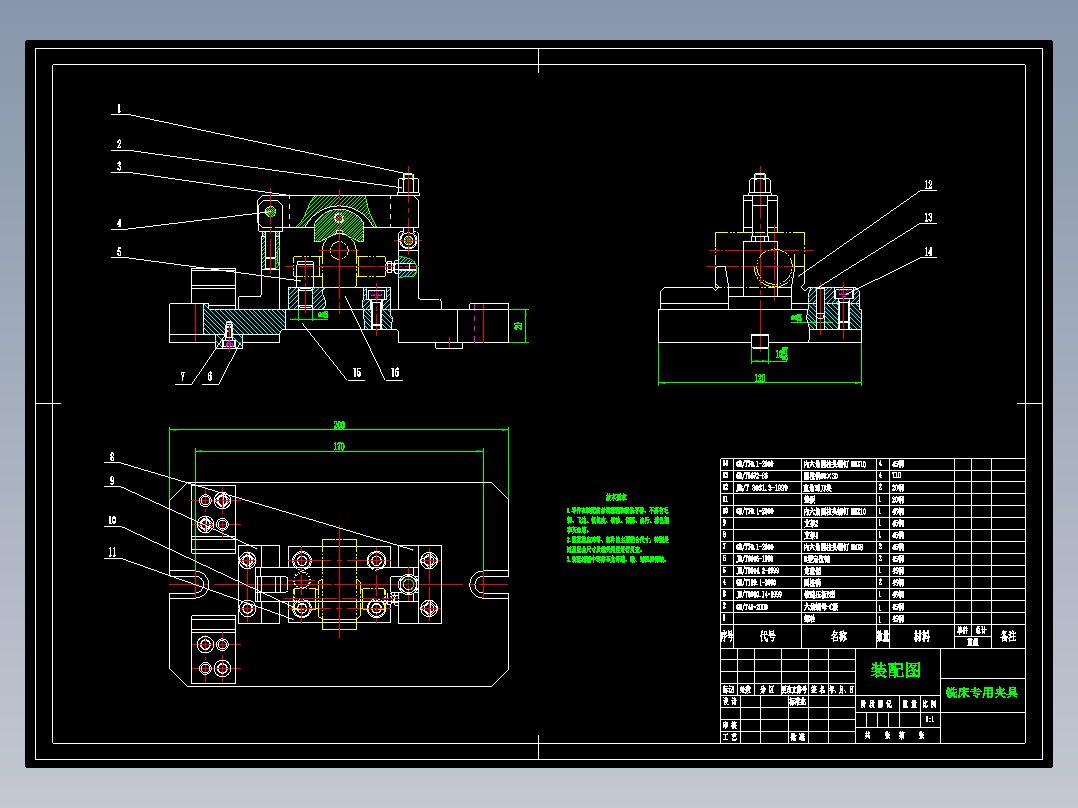
Task: Click part callout number 3
Action: pyautogui.click(x=119, y=166)
